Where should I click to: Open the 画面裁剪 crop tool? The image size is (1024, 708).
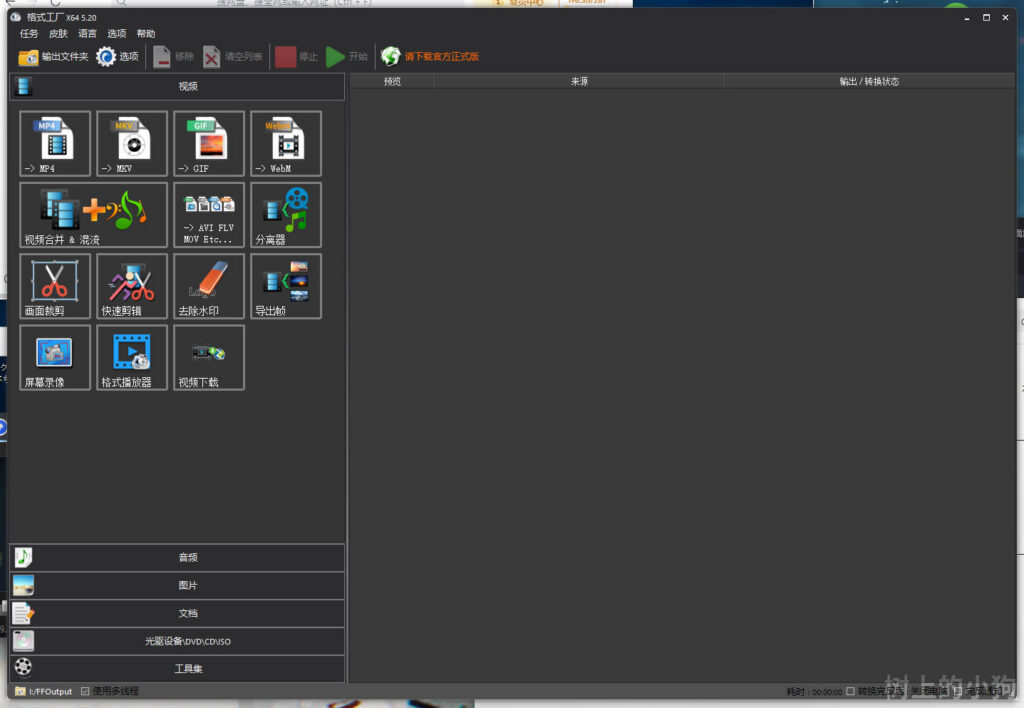click(55, 286)
